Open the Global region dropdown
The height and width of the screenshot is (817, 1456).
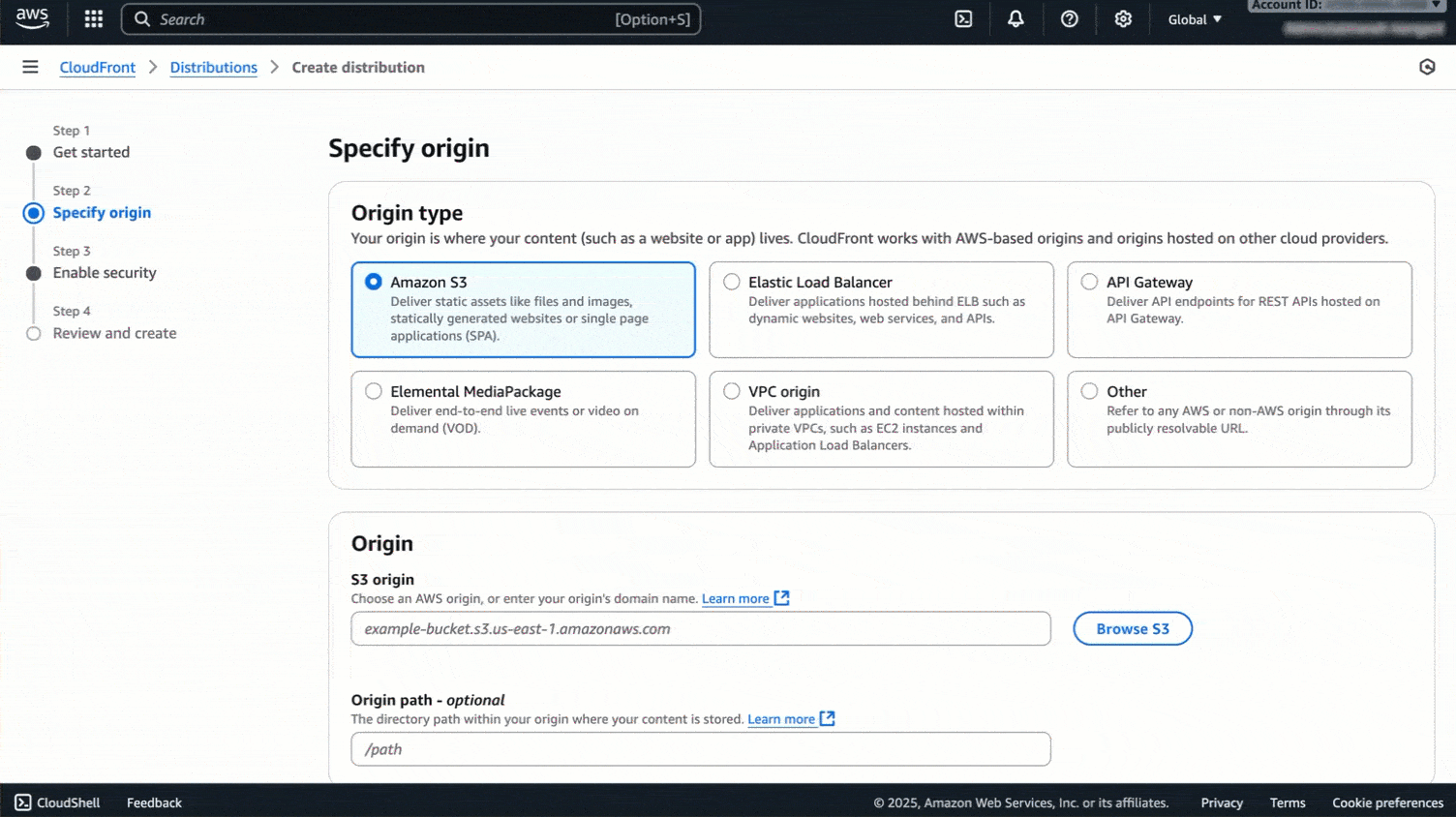tap(1194, 18)
